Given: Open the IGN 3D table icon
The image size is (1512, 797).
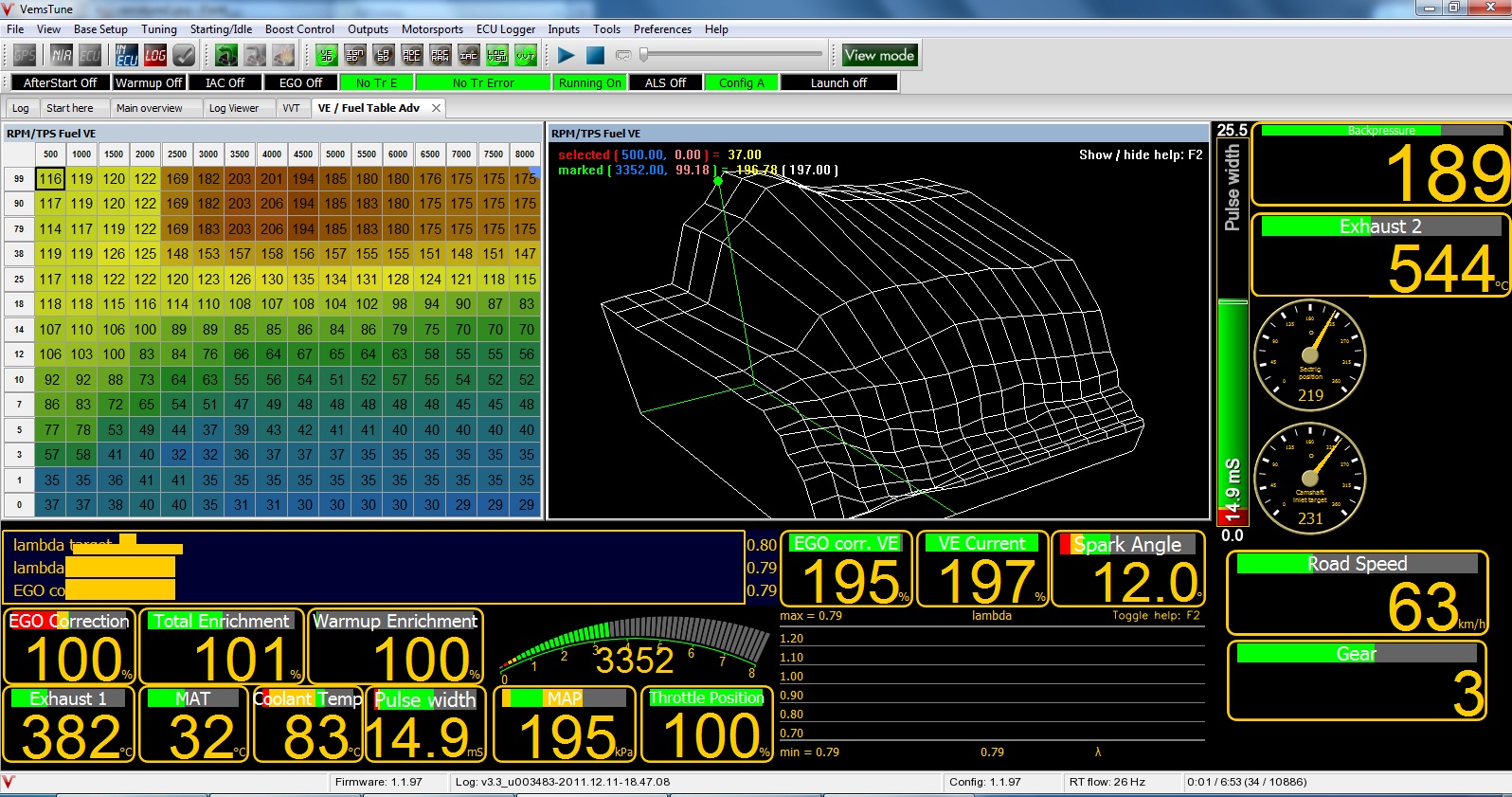Looking at the screenshot, I should coord(355,56).
